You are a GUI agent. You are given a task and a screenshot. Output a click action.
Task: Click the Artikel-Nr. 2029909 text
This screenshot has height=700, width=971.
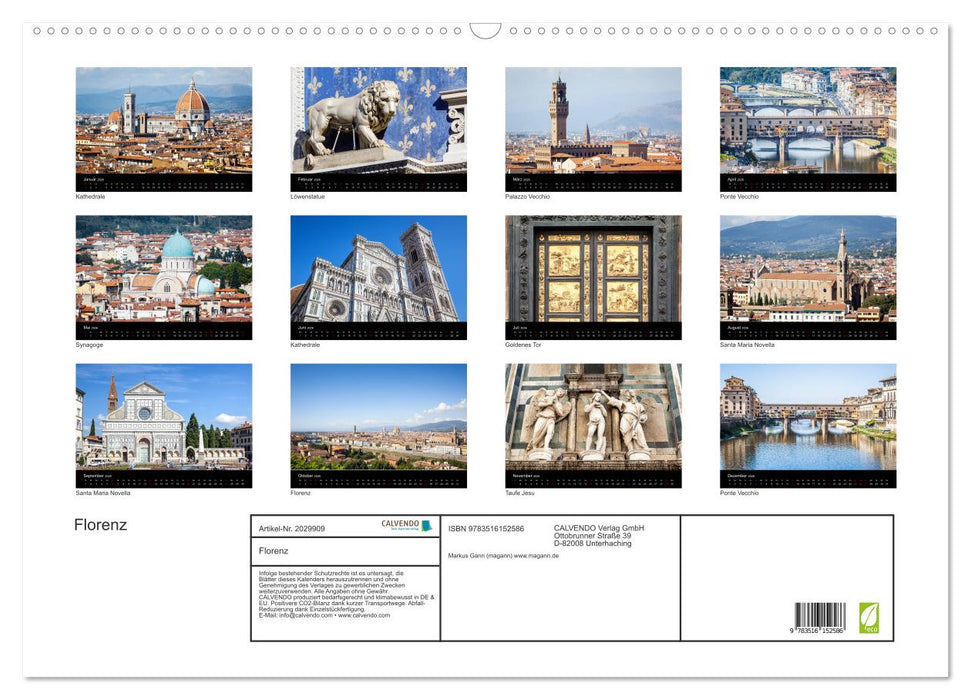point(292,529)
